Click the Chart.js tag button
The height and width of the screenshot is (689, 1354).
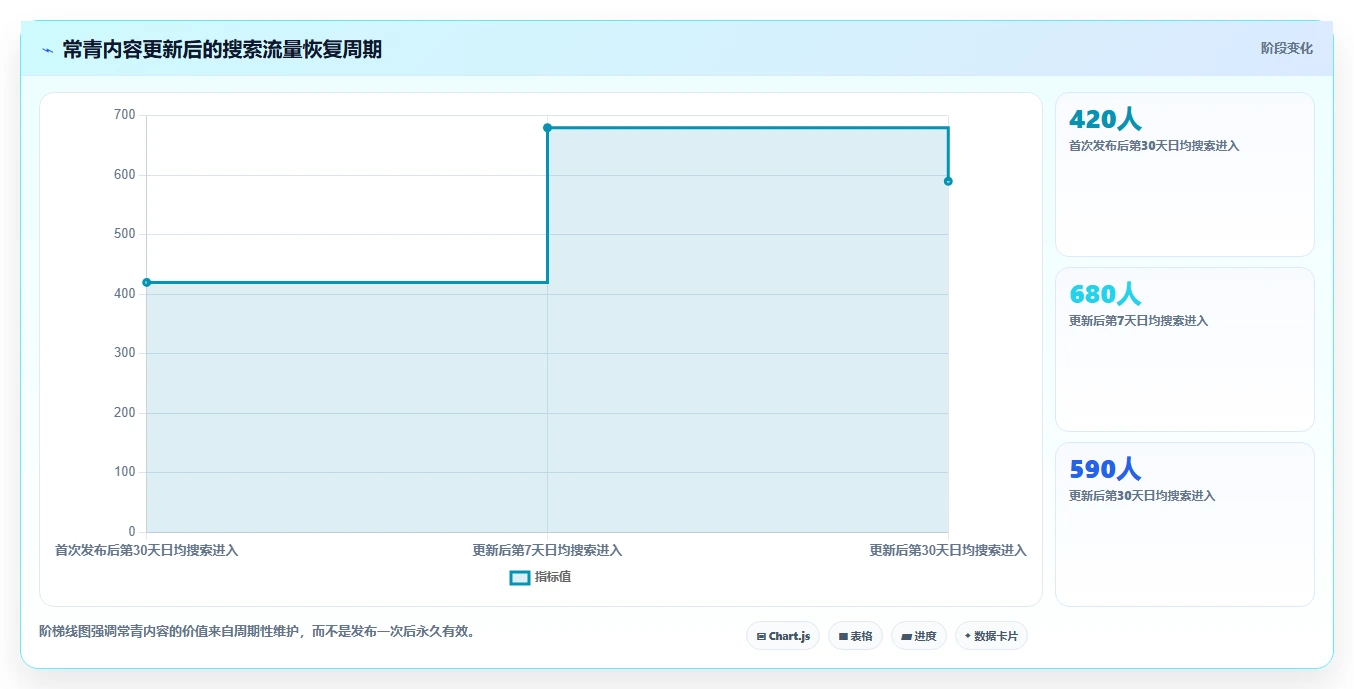click(783, 636)
